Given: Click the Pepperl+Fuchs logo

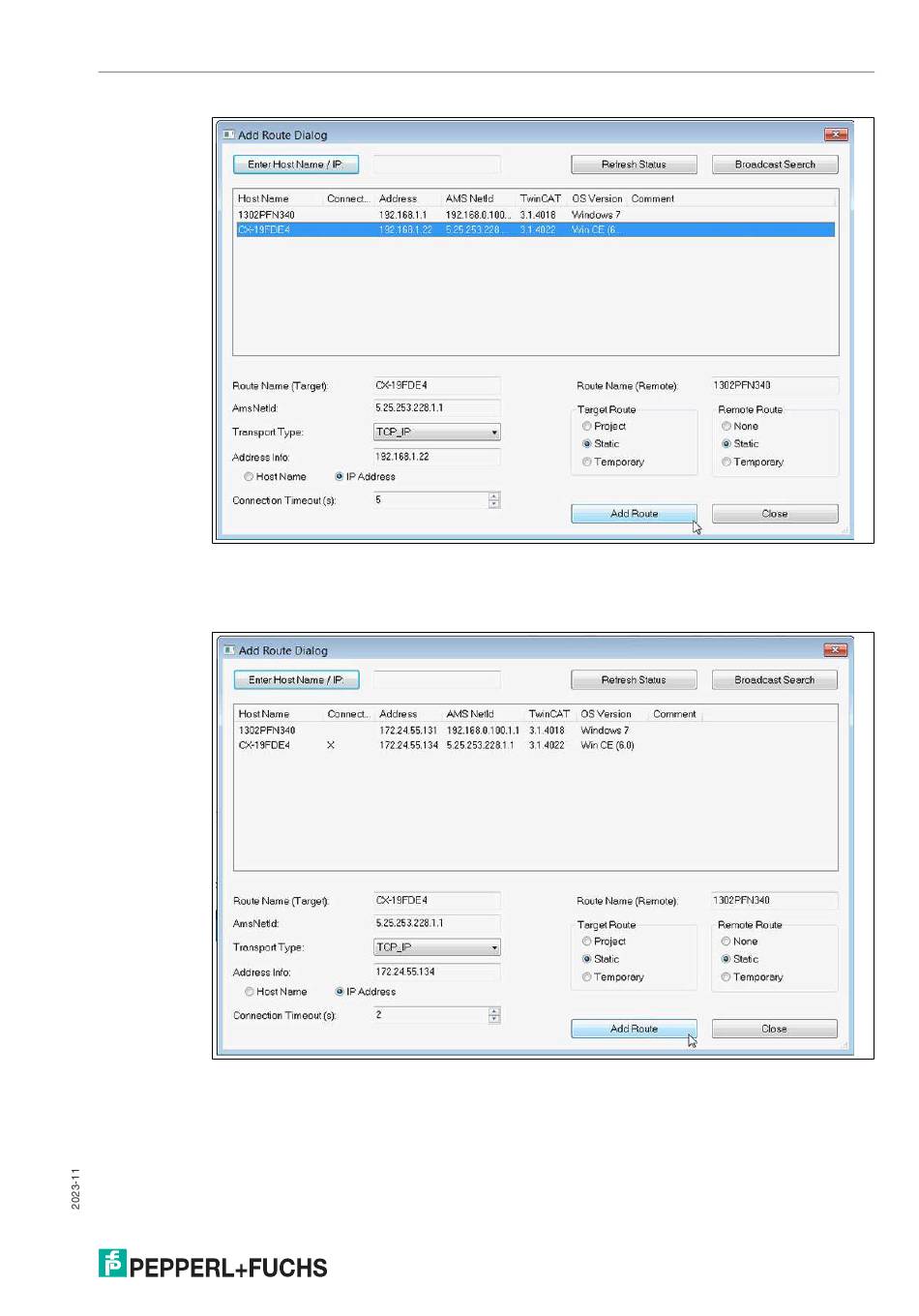Looking at the screenshot, I should 213,1265.
